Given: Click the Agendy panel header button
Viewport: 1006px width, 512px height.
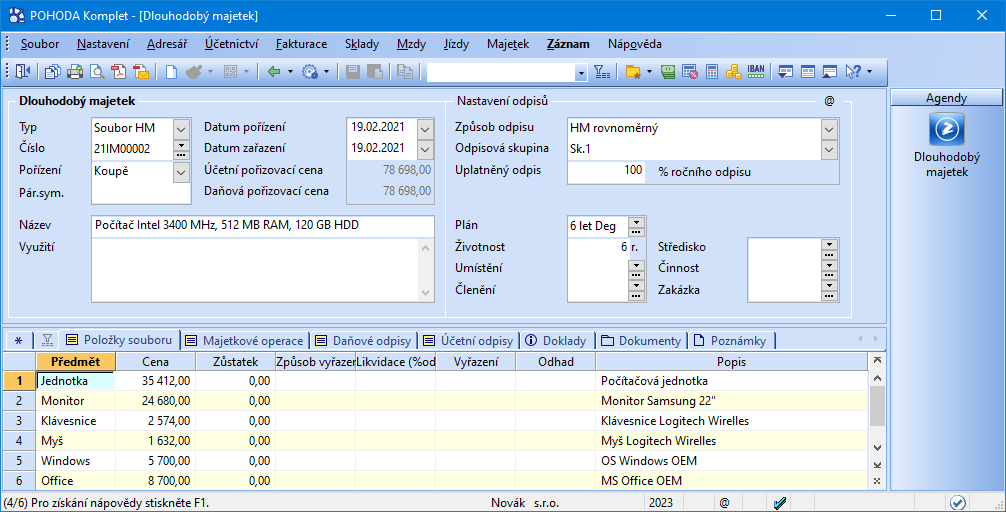Looking at the screenshot, I should click(x=946, y=98).
